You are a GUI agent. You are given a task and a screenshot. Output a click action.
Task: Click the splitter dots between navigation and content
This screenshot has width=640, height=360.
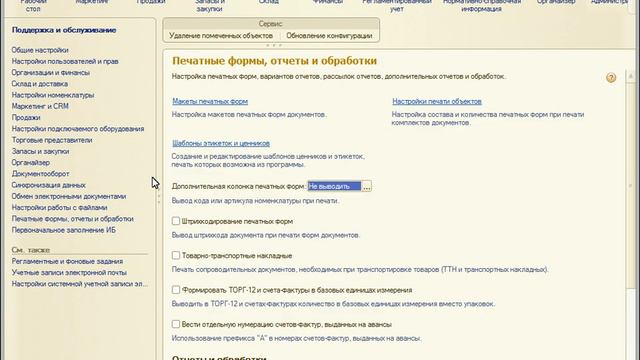point(159,196)
